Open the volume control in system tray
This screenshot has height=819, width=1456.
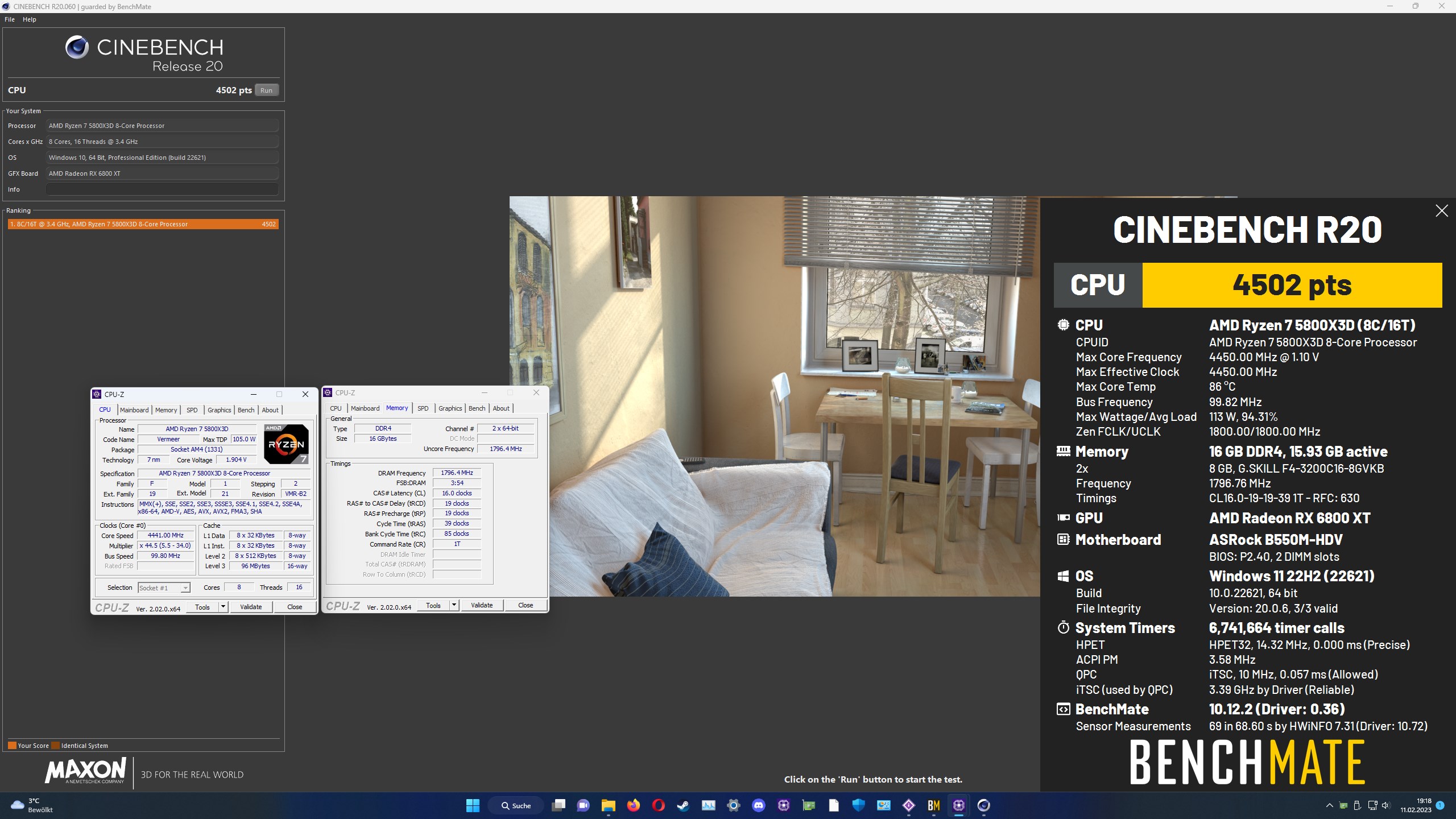click(x=1385, y=805)
